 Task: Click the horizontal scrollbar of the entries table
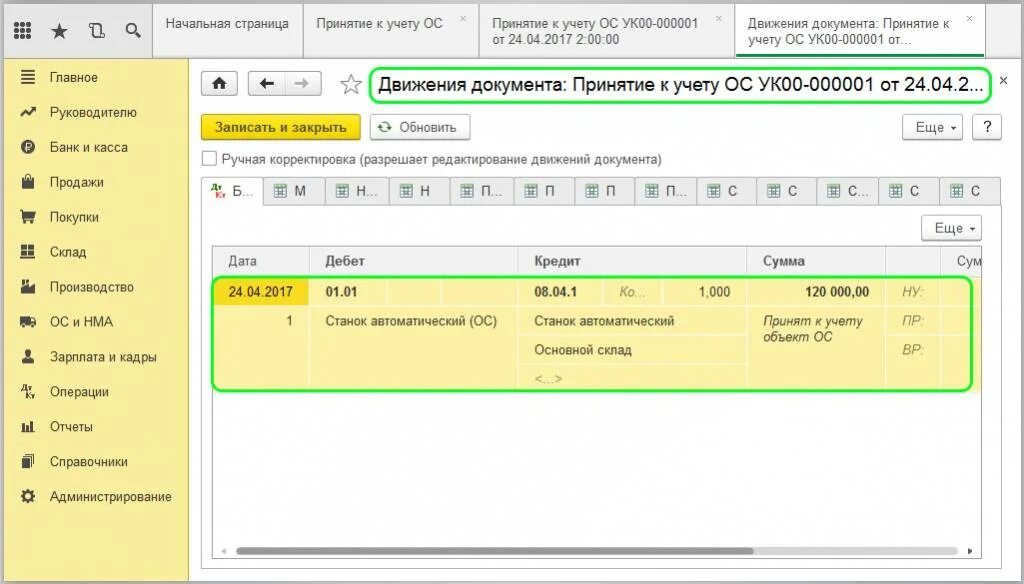494,551
